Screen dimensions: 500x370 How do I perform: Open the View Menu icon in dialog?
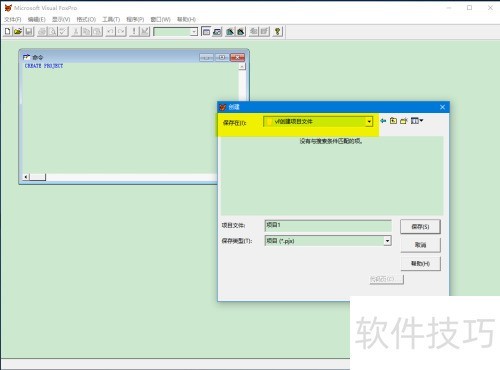pyautogui.click(x=417, y=121)
